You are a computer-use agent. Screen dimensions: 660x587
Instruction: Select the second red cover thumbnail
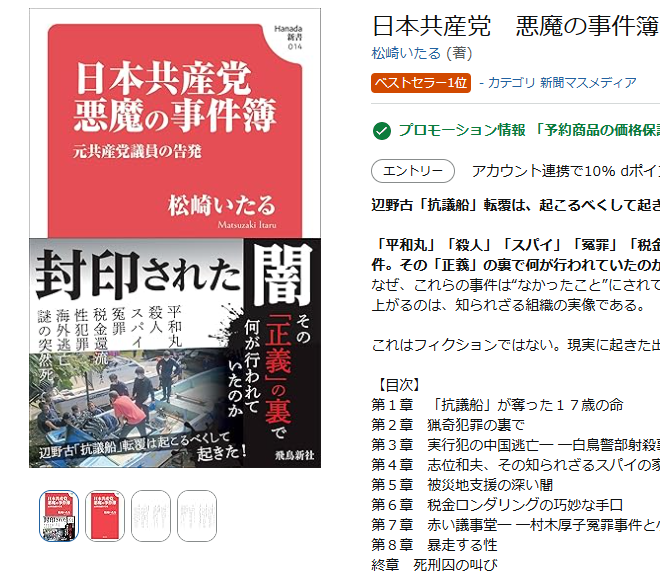pos(105,516)
